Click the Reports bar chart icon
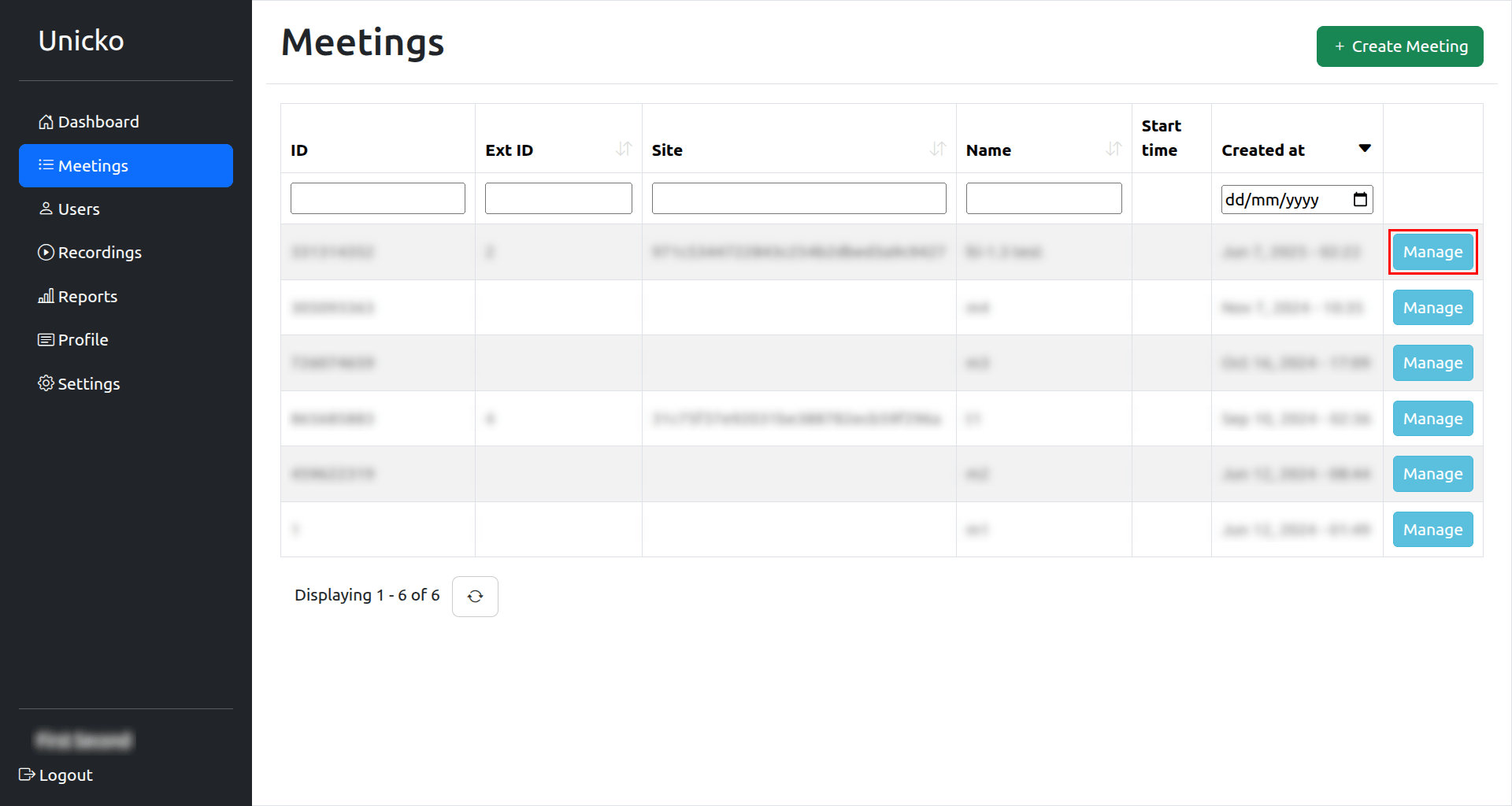 pyautogui.click(x=46, y=296)
